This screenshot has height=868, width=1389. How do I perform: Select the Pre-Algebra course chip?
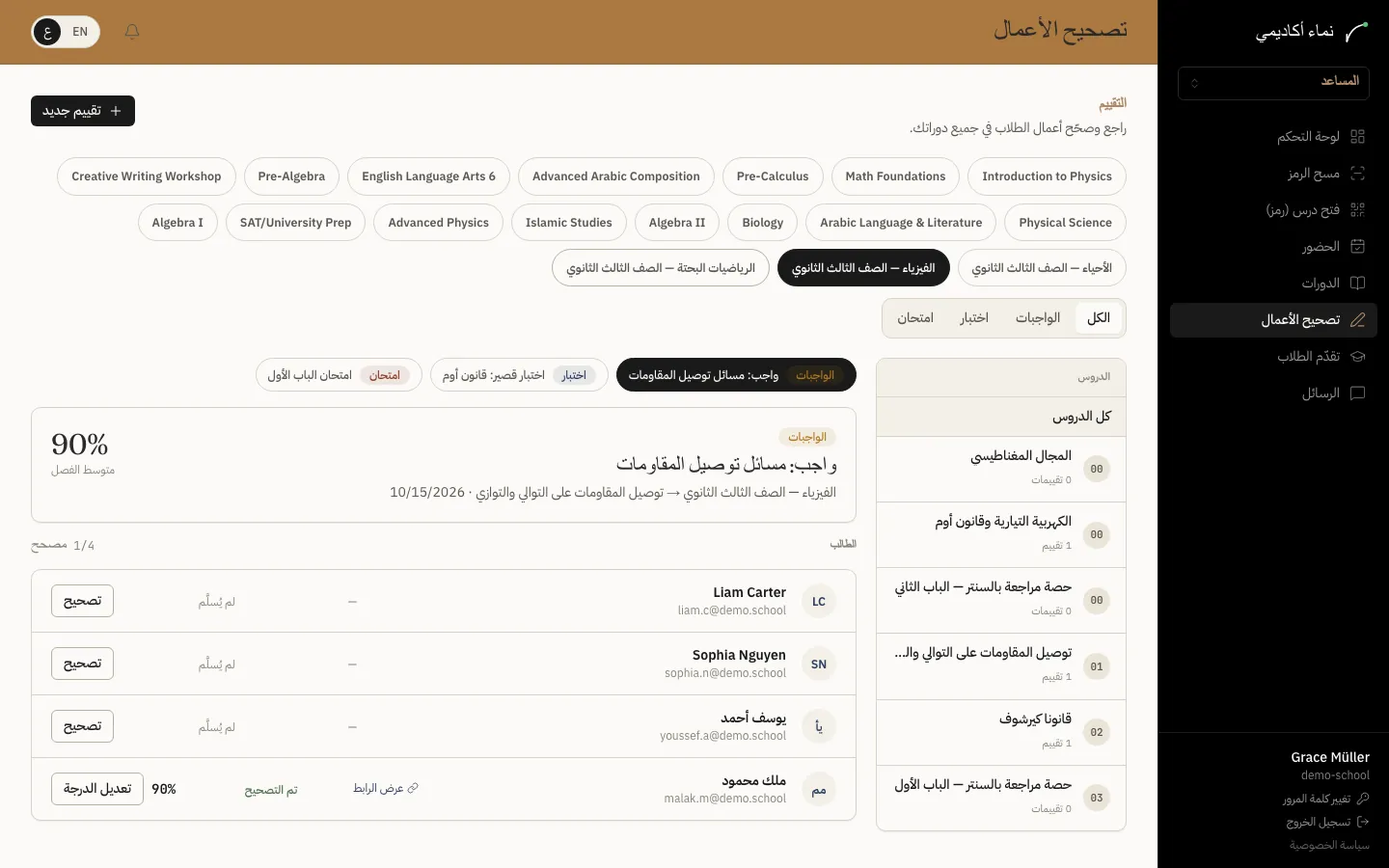coord(291,176)
